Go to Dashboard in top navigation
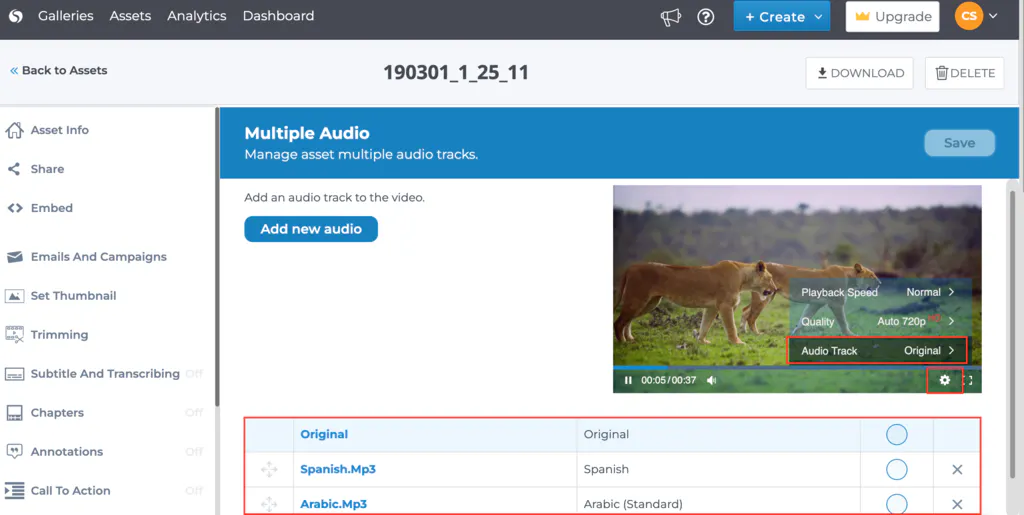This screenshot has height=515, width=1024. coord(278,16)
